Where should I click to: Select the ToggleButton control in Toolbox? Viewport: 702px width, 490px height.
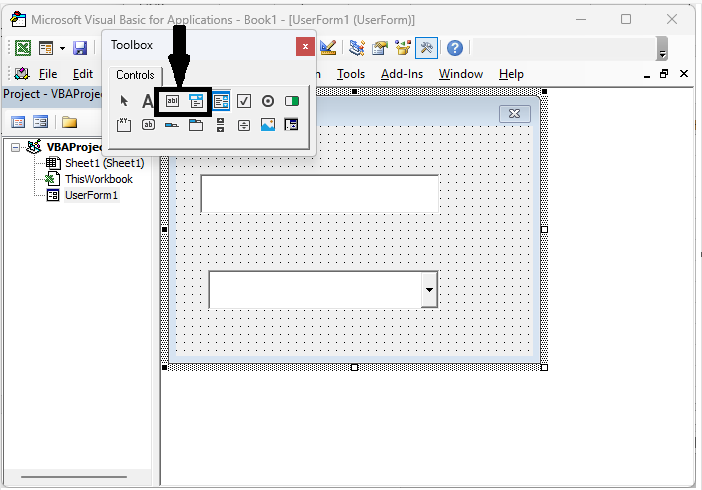(x=292, y=101)
